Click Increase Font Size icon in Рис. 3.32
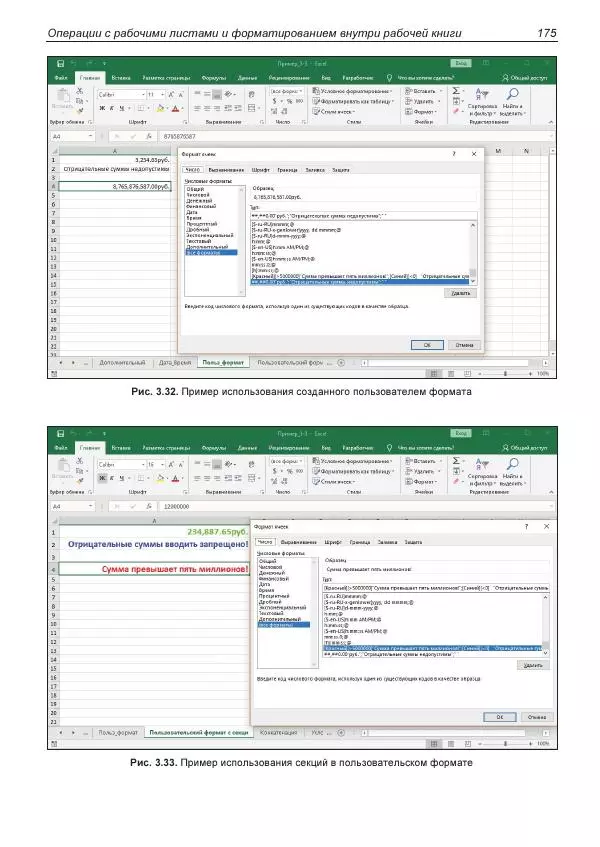 (x=171, y=95)
